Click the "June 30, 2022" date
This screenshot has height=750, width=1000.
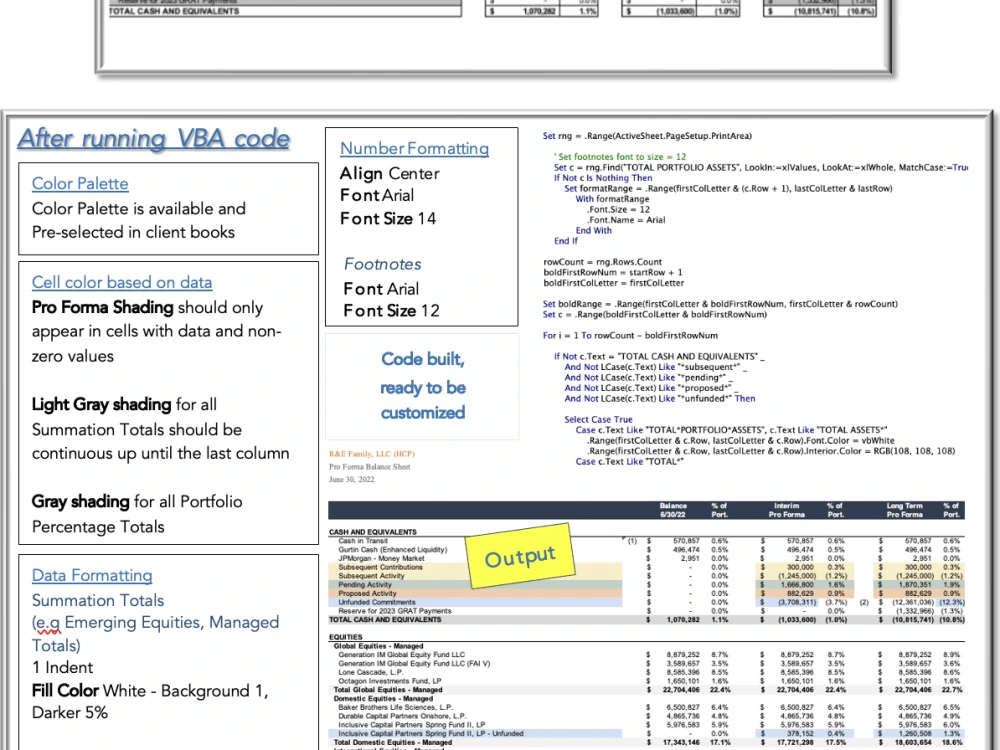pyautogui.click(x=351, y=480)
